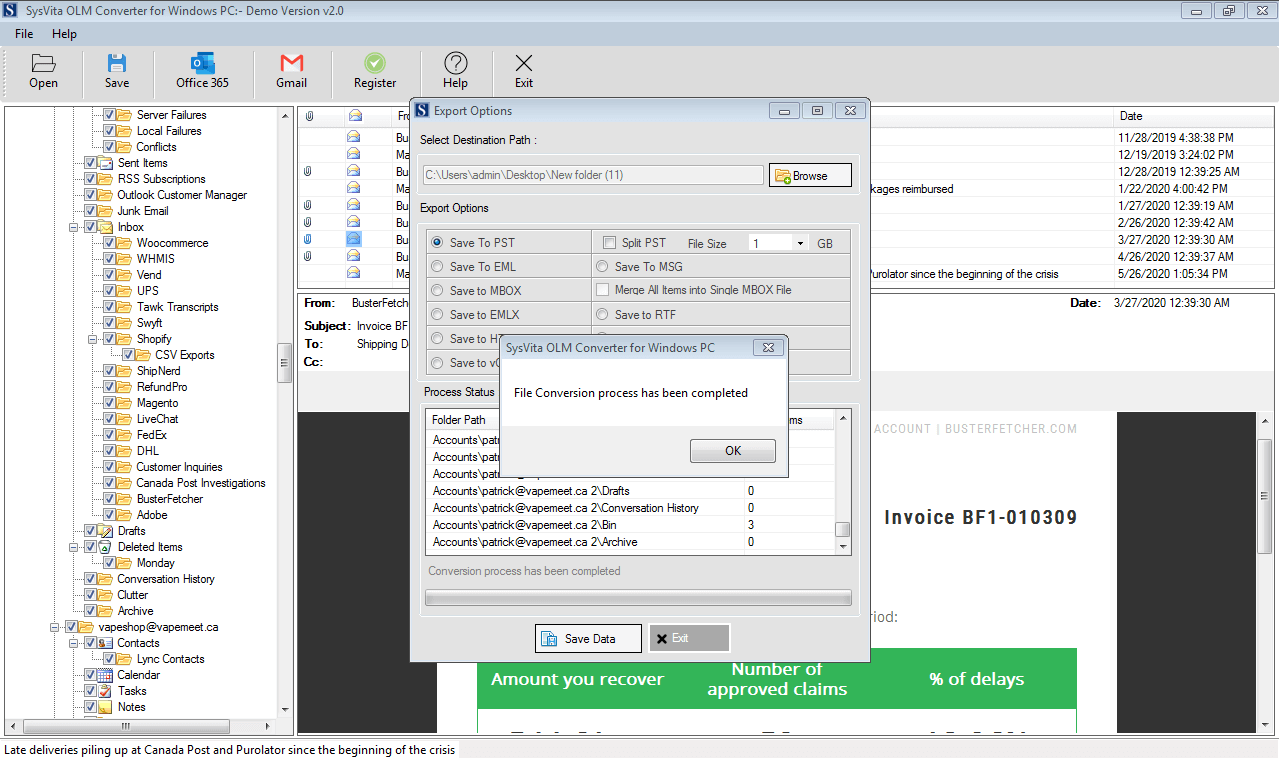
Task: Enable the Split PST checkbox
Action: [x=609, y=243]
